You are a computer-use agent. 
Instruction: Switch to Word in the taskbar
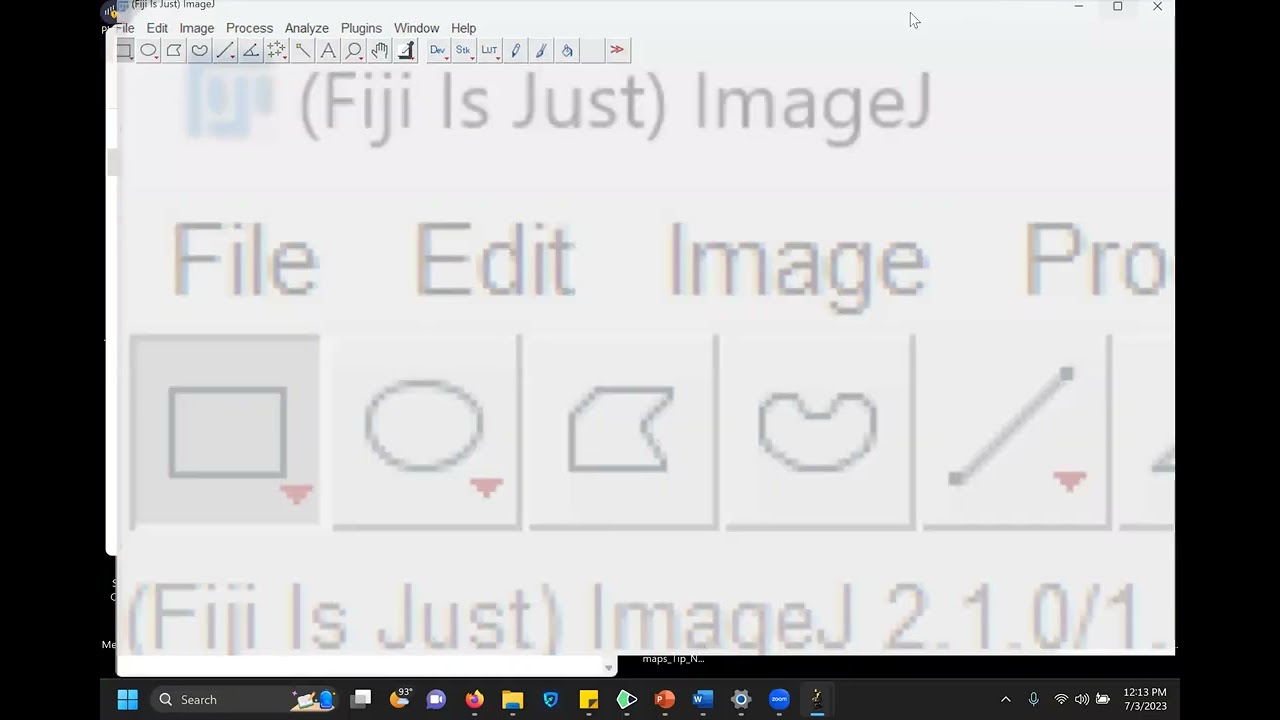(703, 699)
